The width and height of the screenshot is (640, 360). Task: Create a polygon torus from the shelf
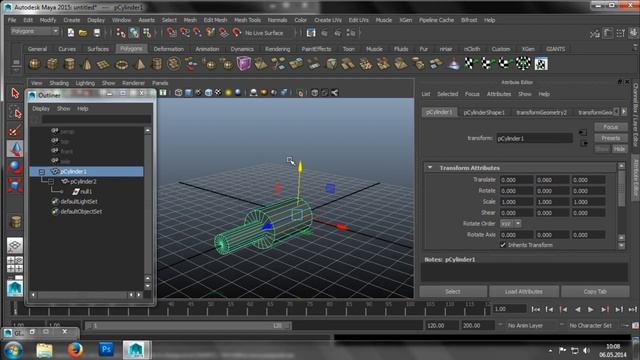point(122,64)
